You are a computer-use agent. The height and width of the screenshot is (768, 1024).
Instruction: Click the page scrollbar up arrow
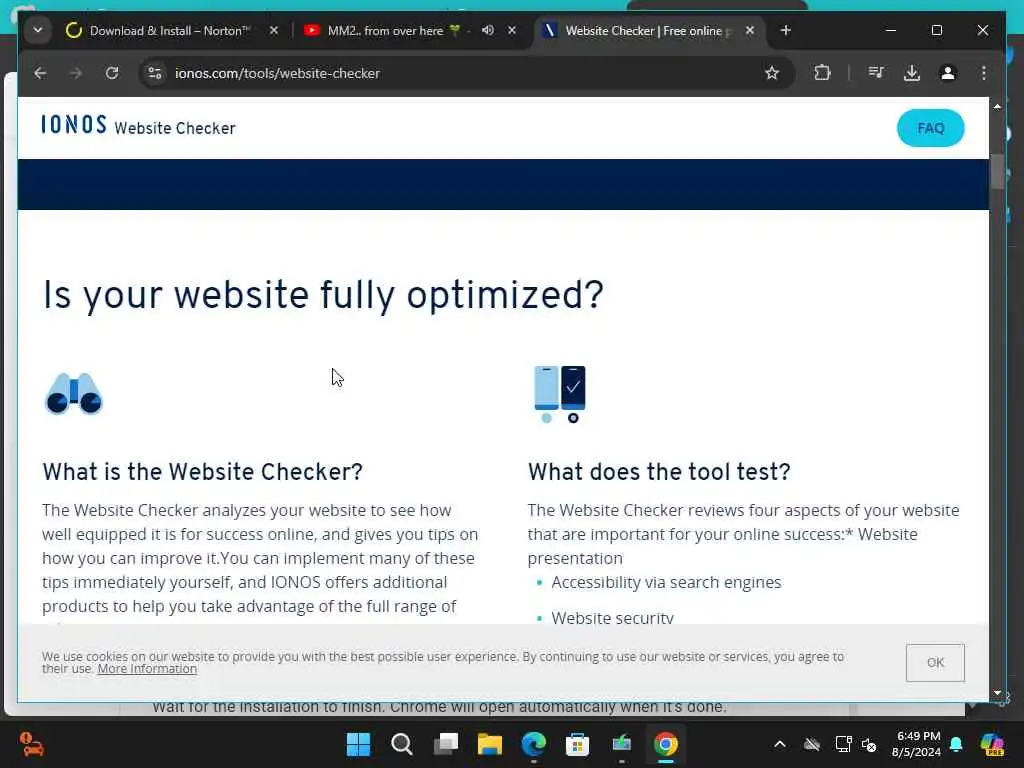(x=997, y=106)
